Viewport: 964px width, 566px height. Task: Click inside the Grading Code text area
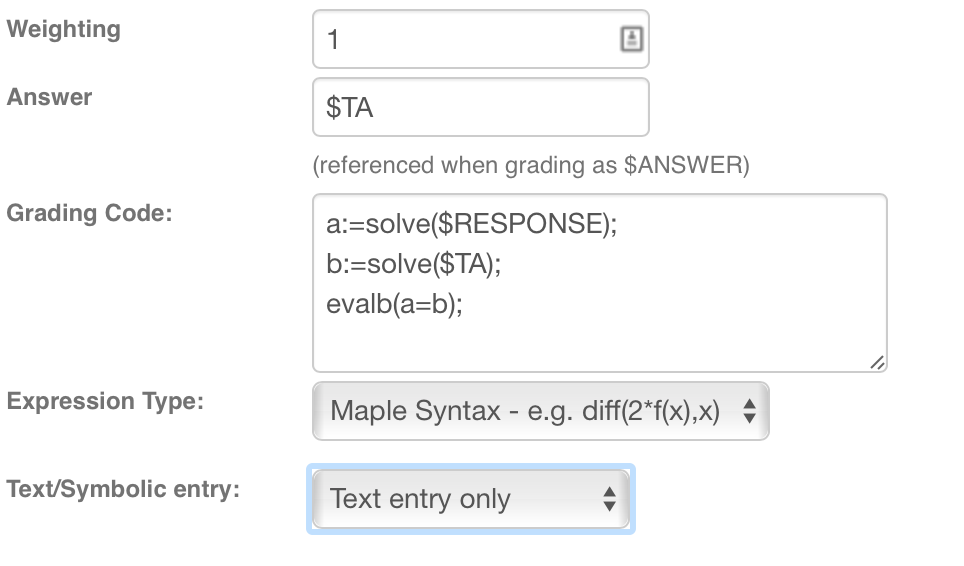[x=599, y=283]
